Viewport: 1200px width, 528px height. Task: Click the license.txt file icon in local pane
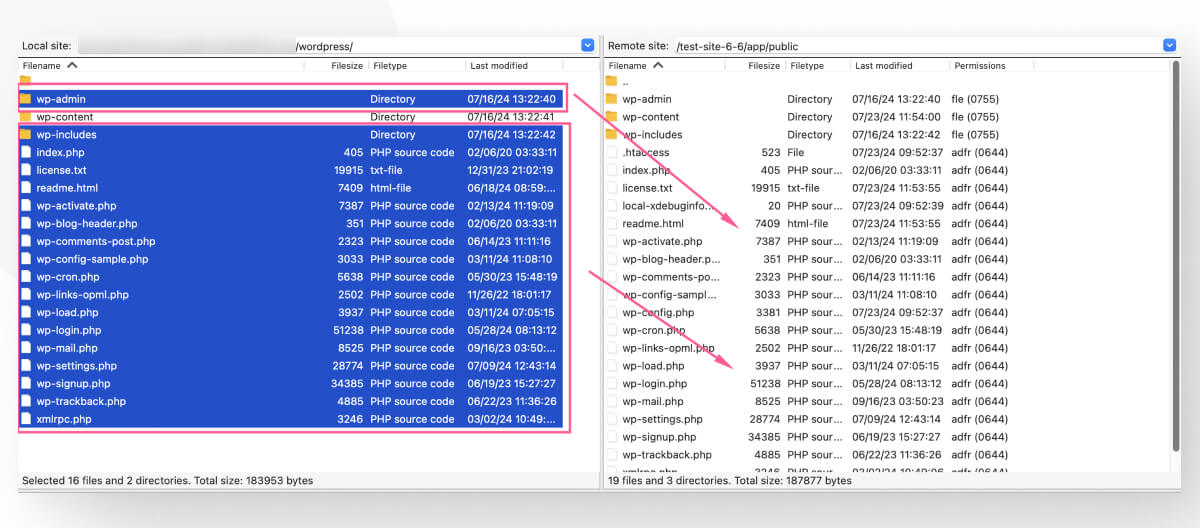point(26,170)
